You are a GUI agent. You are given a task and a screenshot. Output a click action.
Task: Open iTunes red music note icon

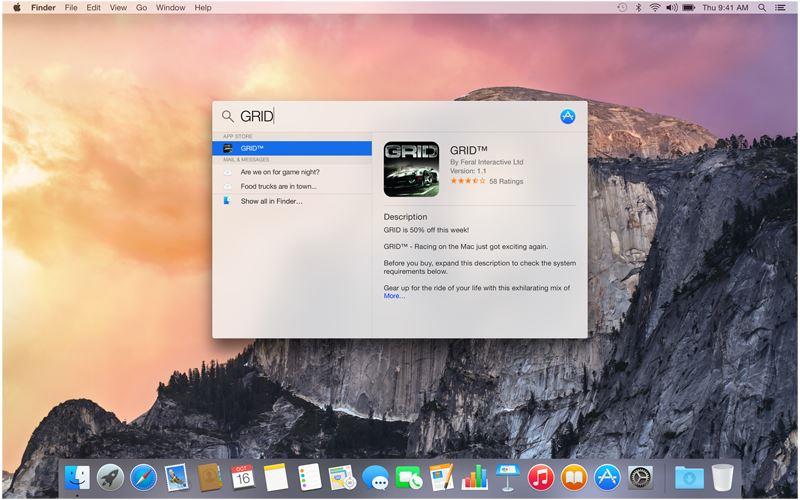tap(541, 478)
